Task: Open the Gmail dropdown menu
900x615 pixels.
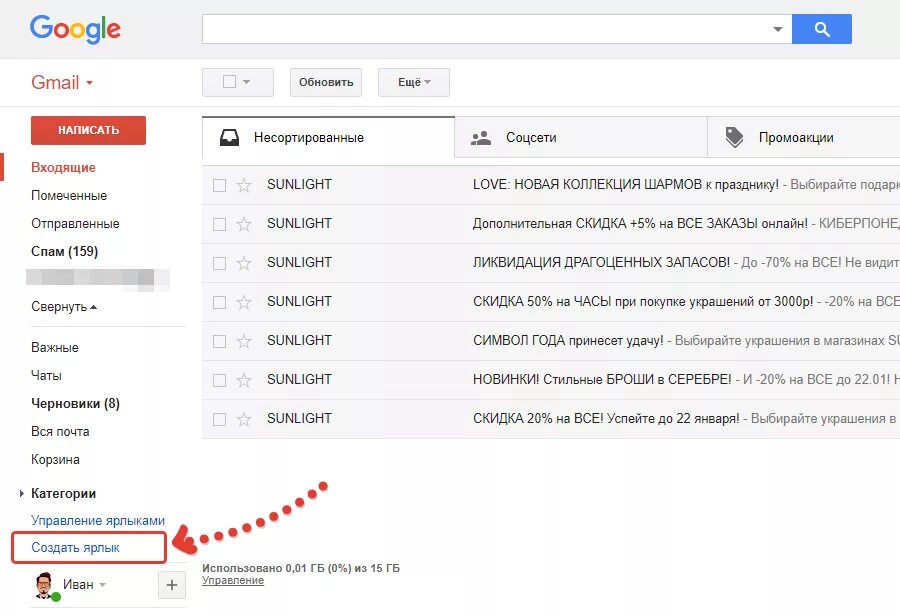Action: [x=62, y=82]
